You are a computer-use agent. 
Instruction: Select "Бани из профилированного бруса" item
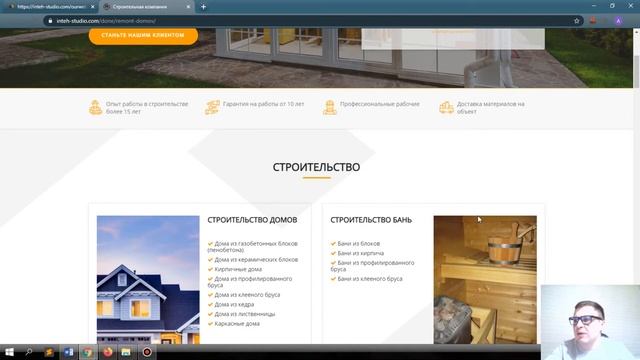373,266
